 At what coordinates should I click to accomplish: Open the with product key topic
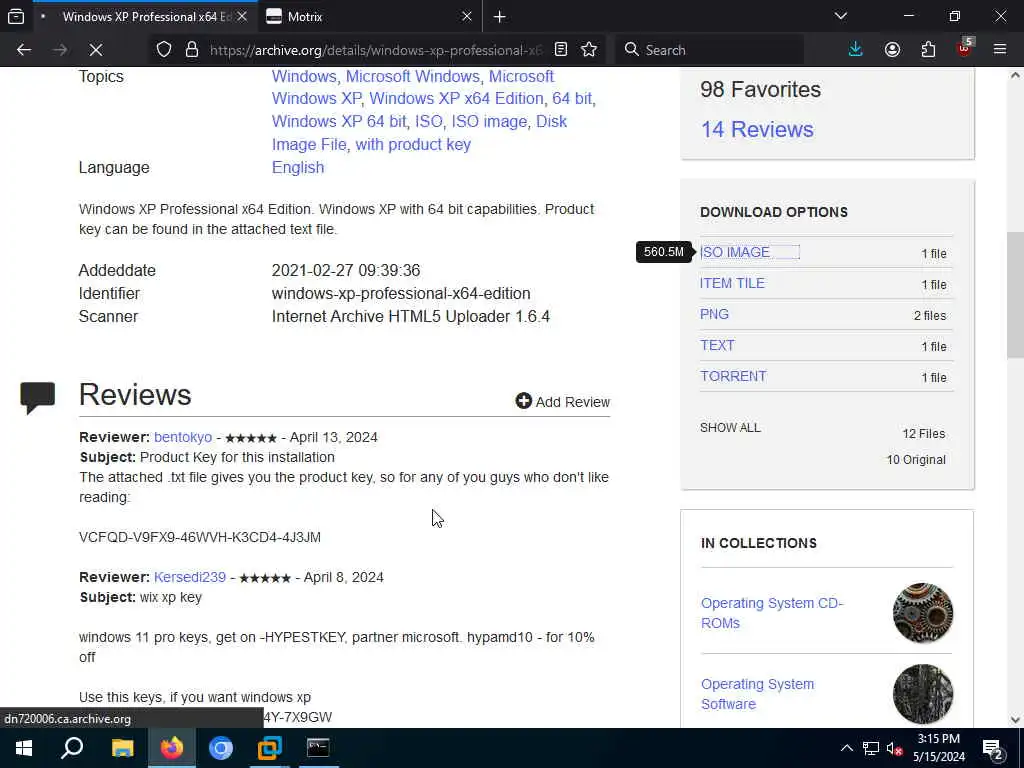pyautogui.click(x=413, y=144)
